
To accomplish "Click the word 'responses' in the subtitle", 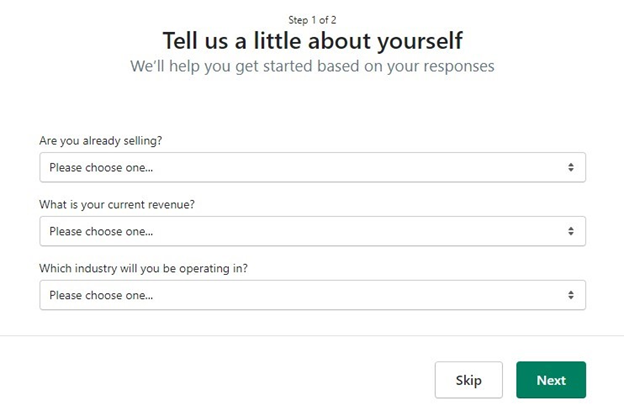I will click(x=457, y=66).
